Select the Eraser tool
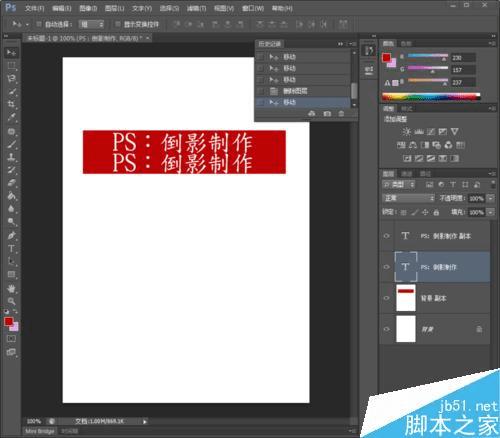This screenshot has width=500, height=438. point(11,183)
